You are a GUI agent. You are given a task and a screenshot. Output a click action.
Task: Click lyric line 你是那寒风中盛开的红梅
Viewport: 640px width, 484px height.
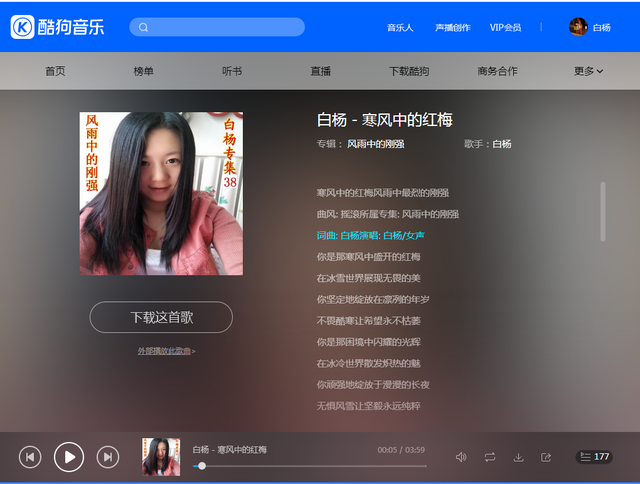point(369,257)
